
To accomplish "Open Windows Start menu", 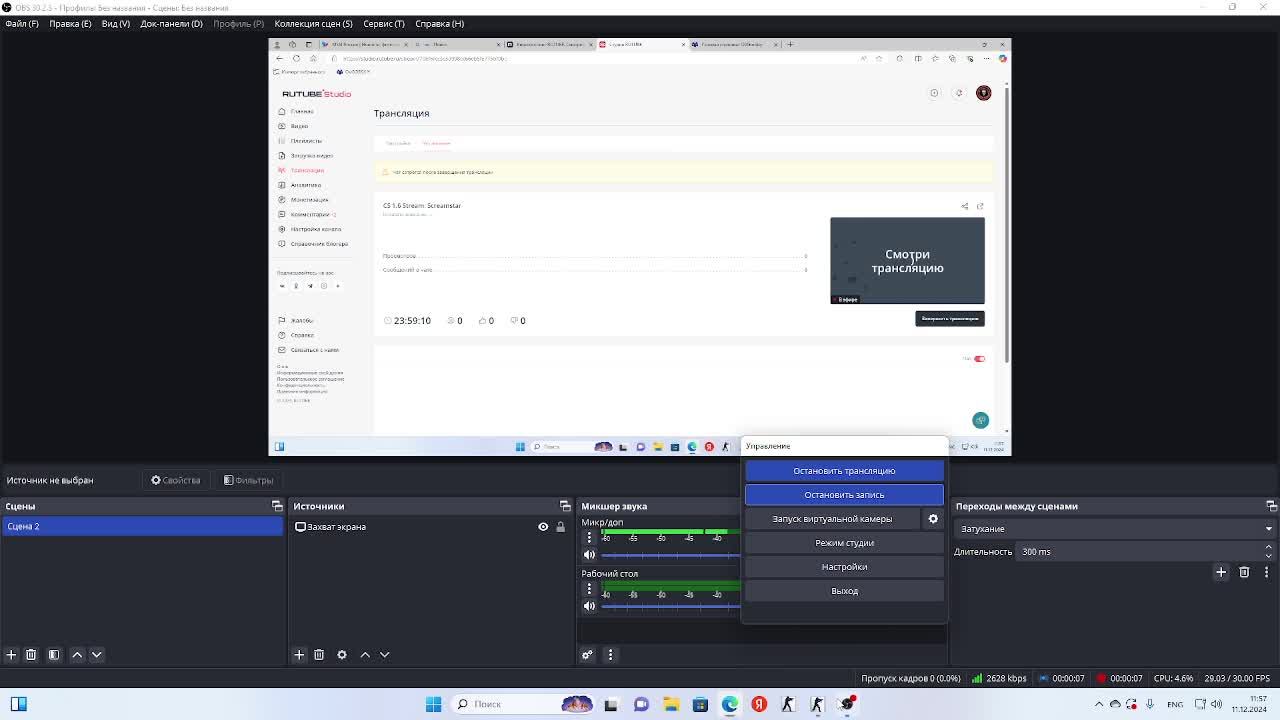I will pos(433,704).
